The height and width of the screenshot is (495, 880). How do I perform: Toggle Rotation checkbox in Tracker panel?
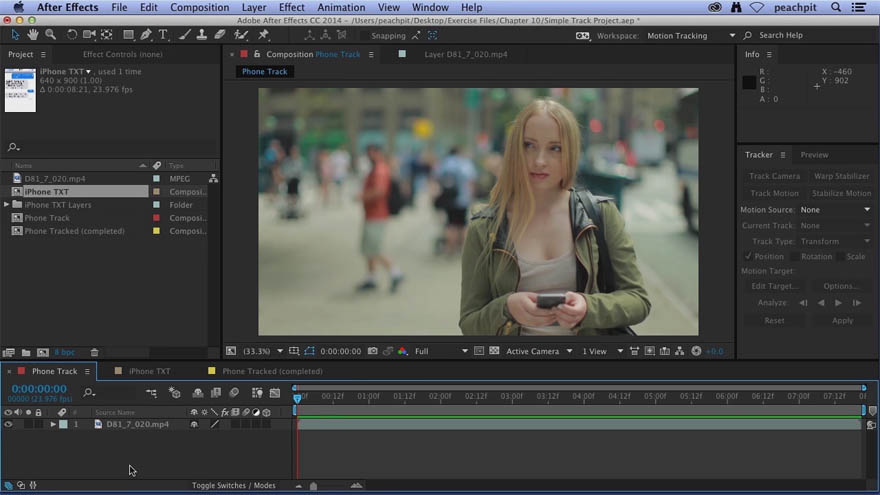point(794,256)
